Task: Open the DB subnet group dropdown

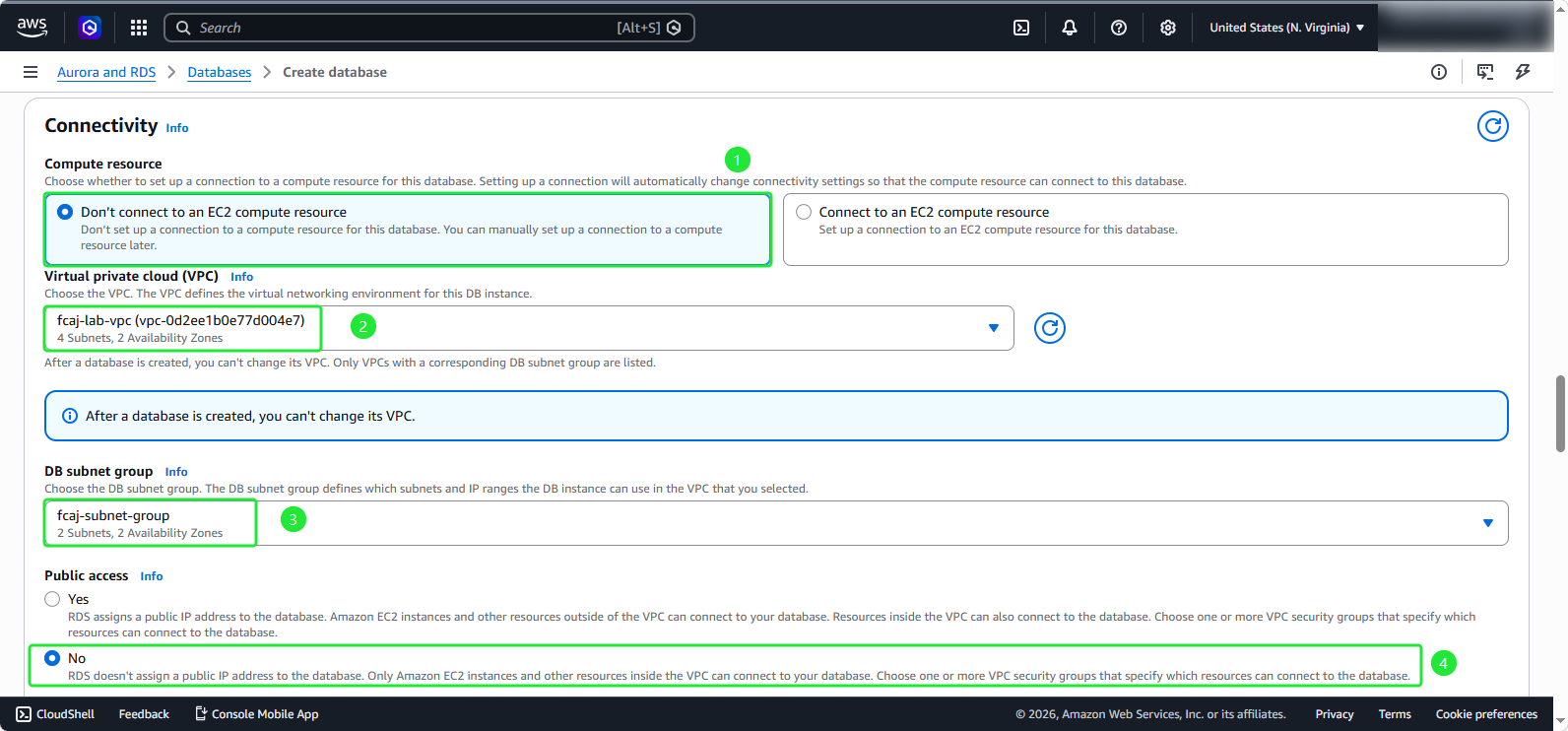Action: click(x=776, y=523)
